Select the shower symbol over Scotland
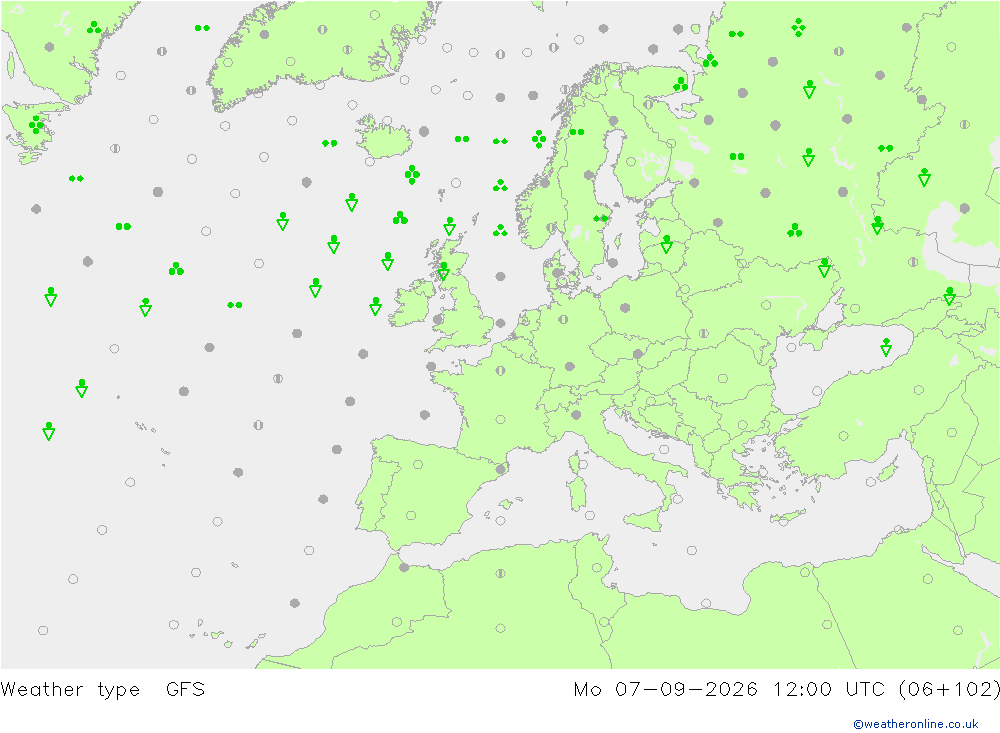 tap(444, 271)
